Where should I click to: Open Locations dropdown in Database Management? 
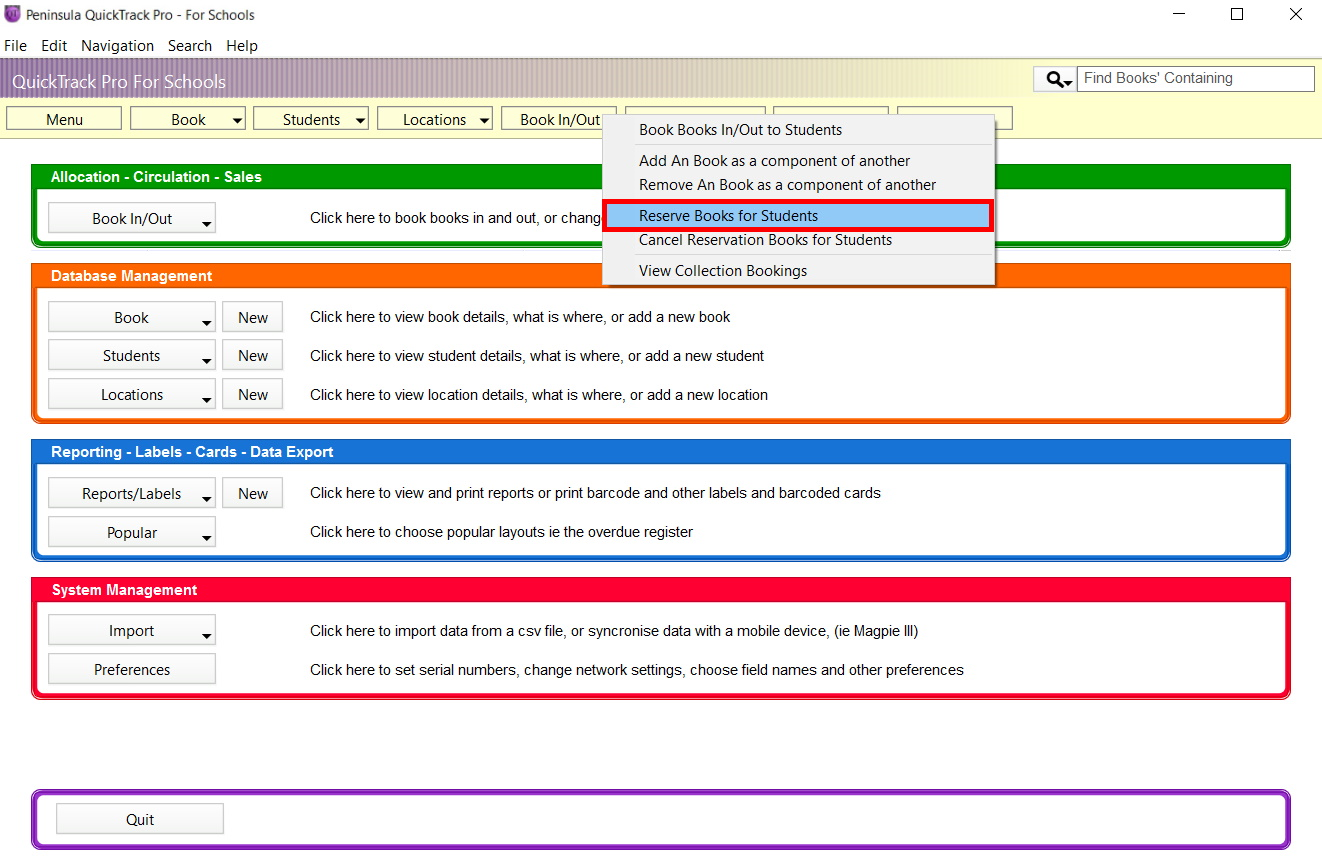click(x=132, y=395)
